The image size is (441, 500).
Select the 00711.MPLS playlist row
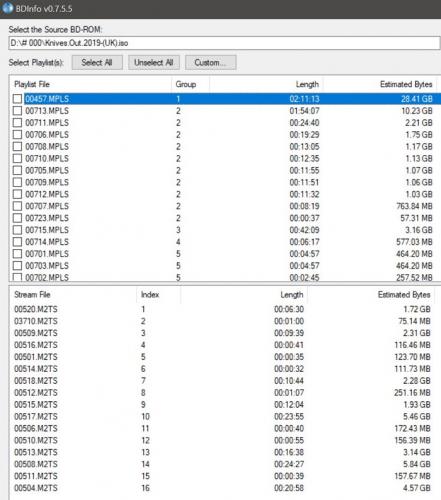click(x=225, y=123)
